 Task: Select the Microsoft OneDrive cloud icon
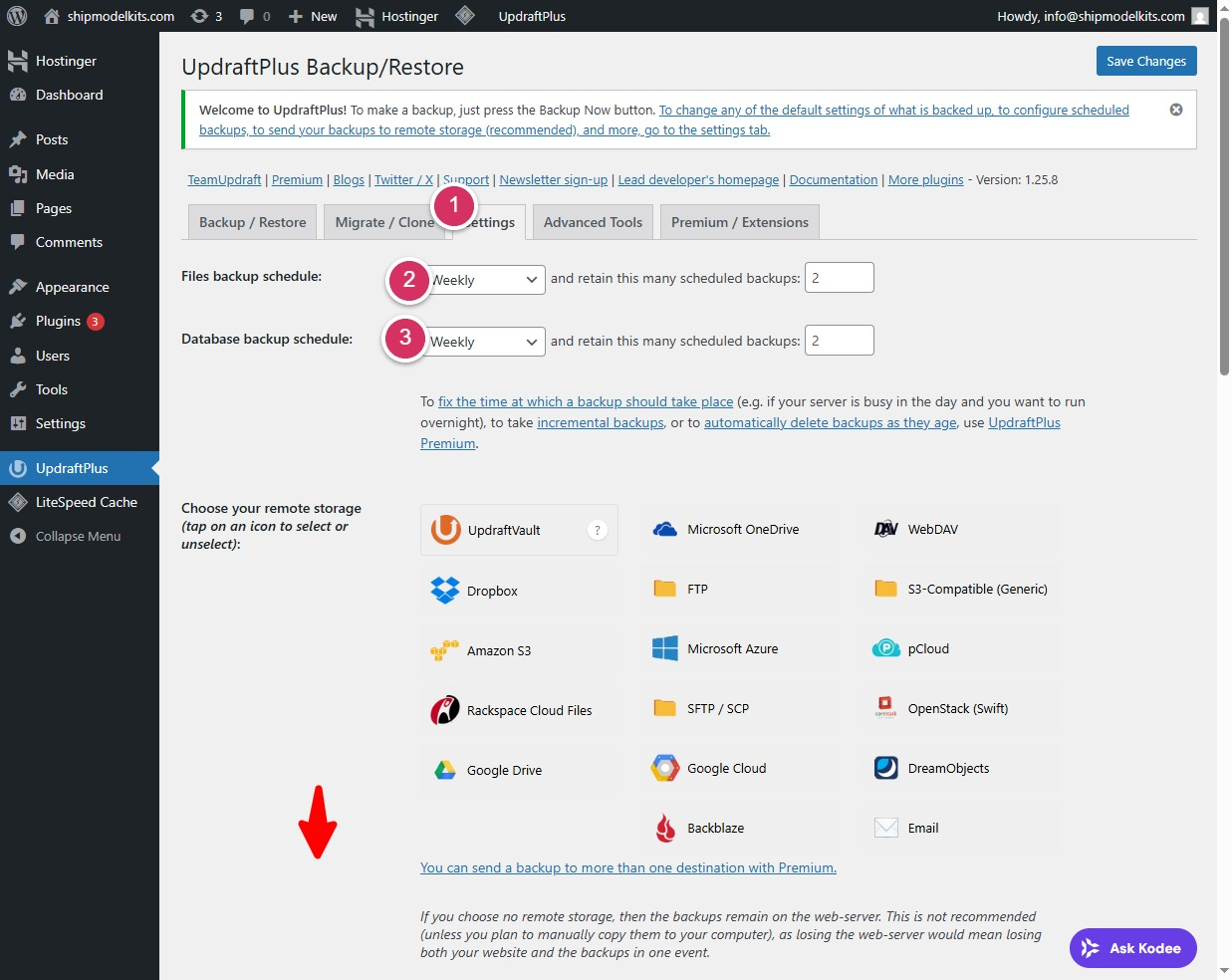click(x=665, y=530)
